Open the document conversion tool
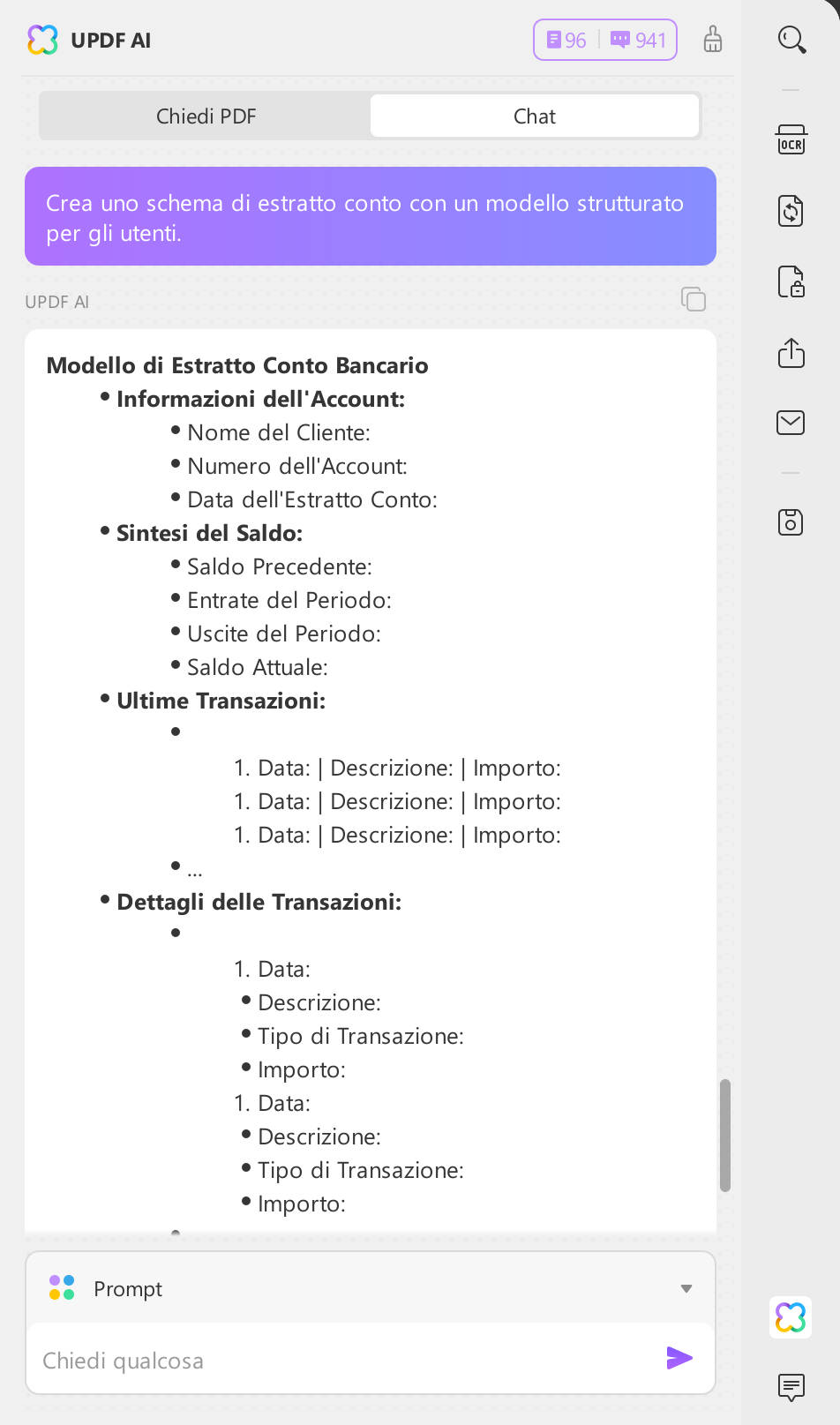The image size is (840, 1425). pos(791,211)
